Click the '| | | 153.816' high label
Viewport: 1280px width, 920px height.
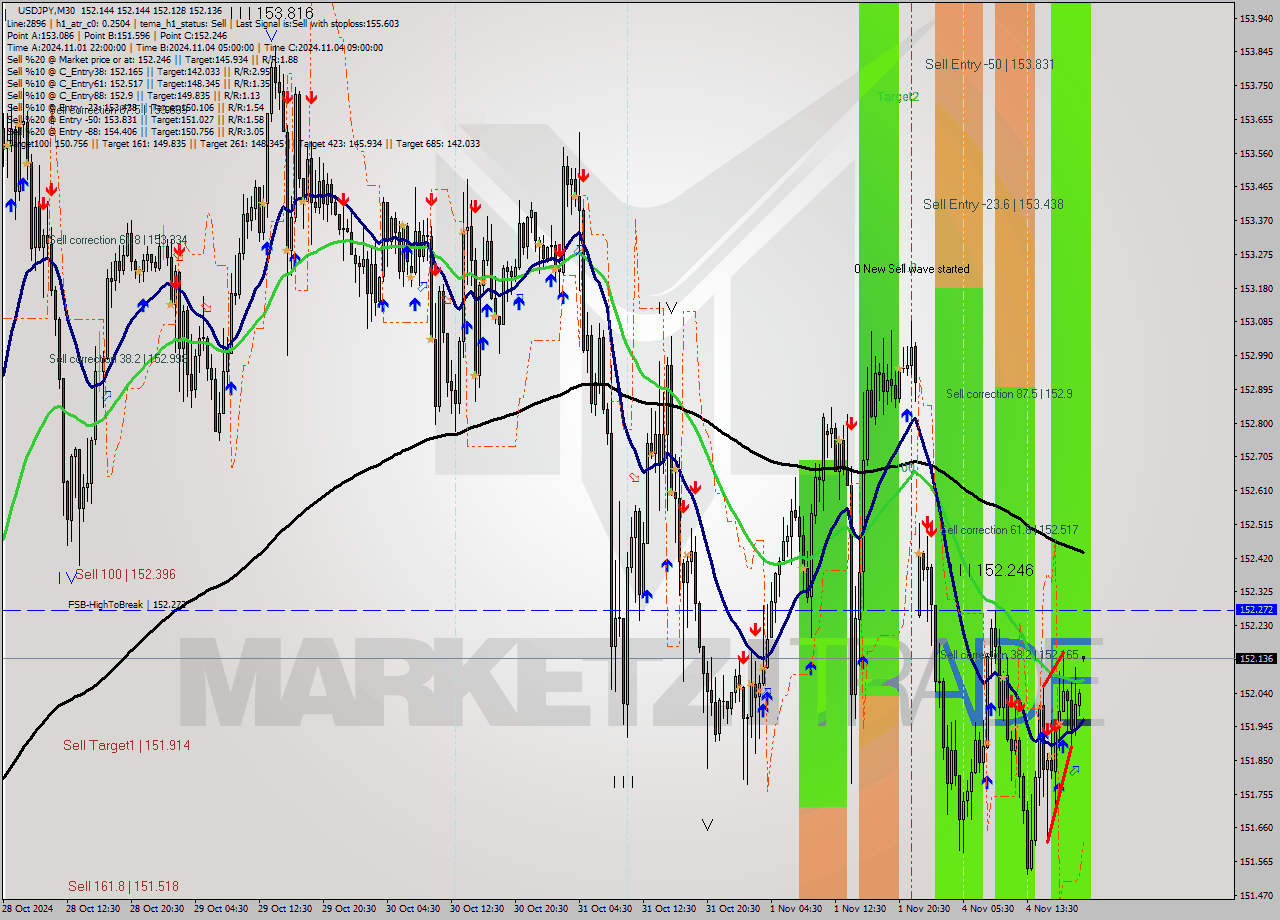coord(271,13)
